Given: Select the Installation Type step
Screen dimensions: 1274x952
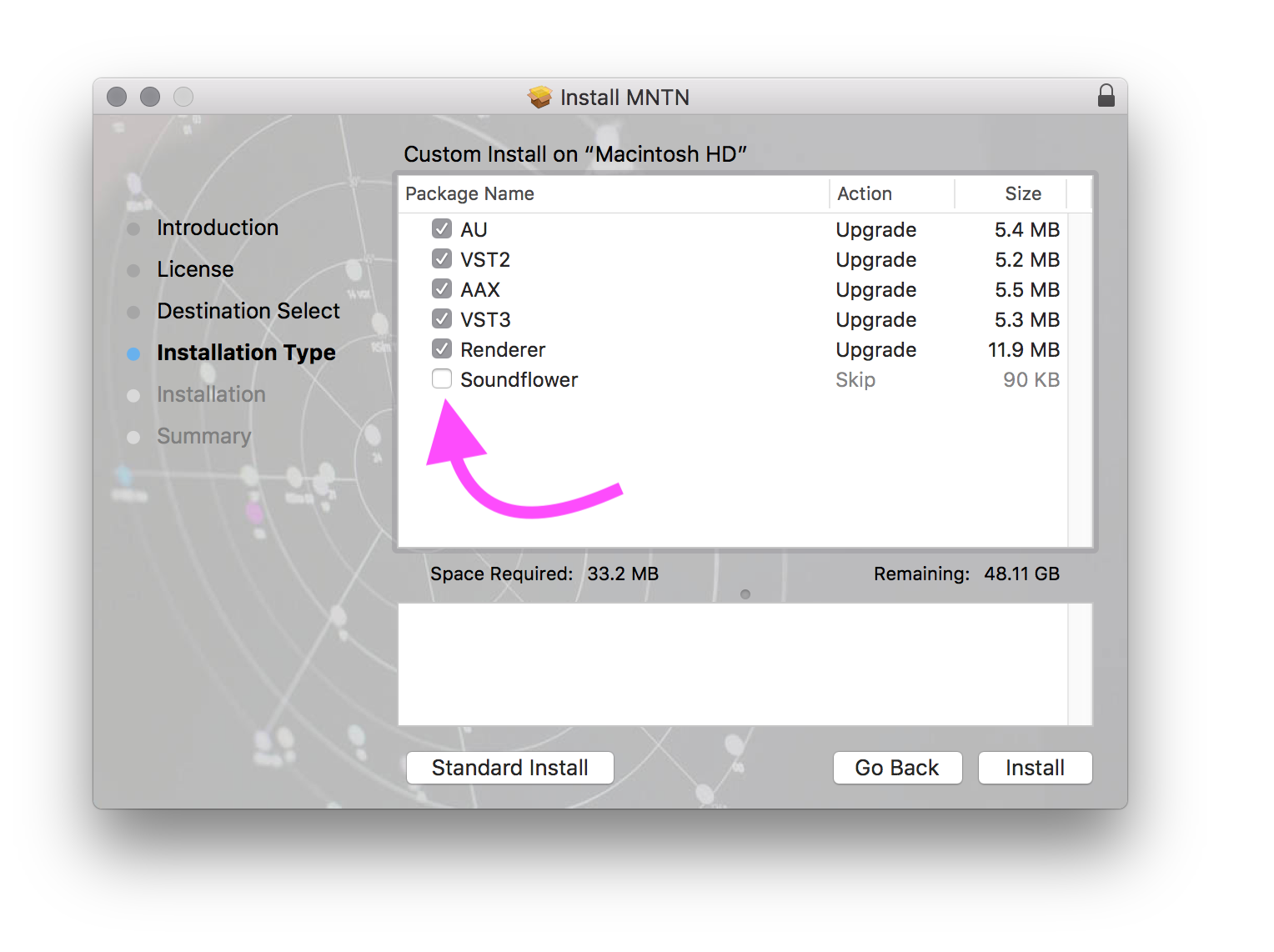Looking at the screenshot, I should click(x=246, y=353).
